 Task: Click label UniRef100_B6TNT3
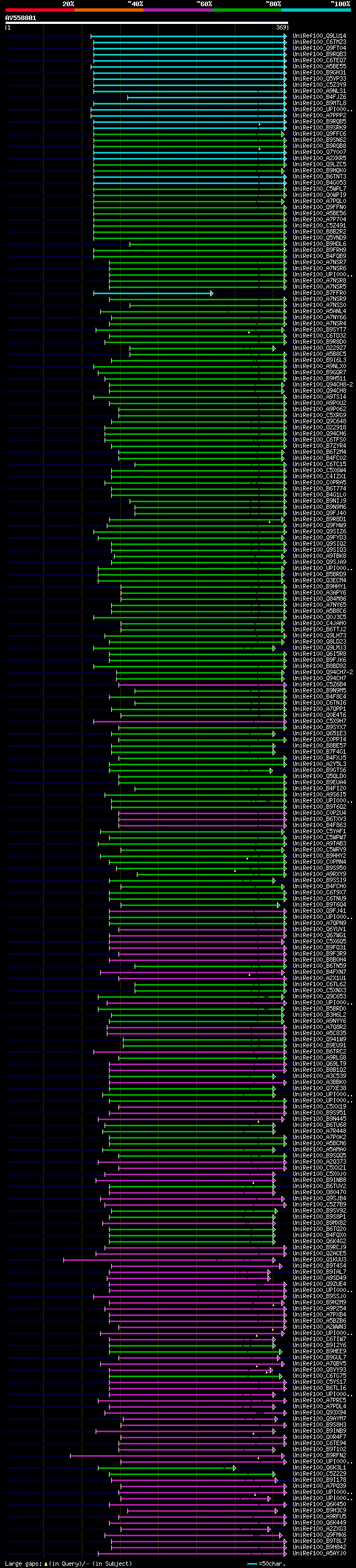coord(319,176)
